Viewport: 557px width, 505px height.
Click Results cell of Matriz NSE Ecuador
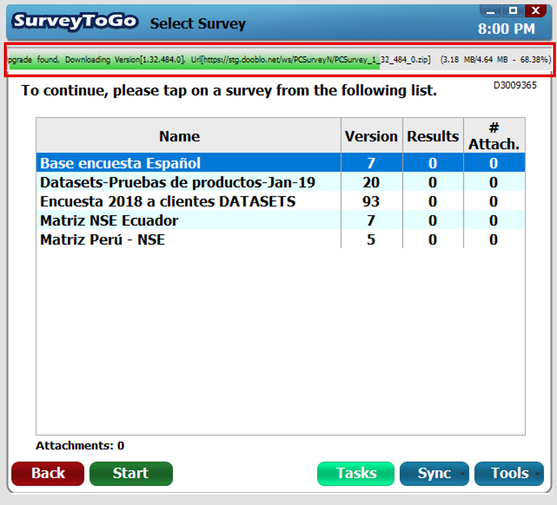click(433, 221)
